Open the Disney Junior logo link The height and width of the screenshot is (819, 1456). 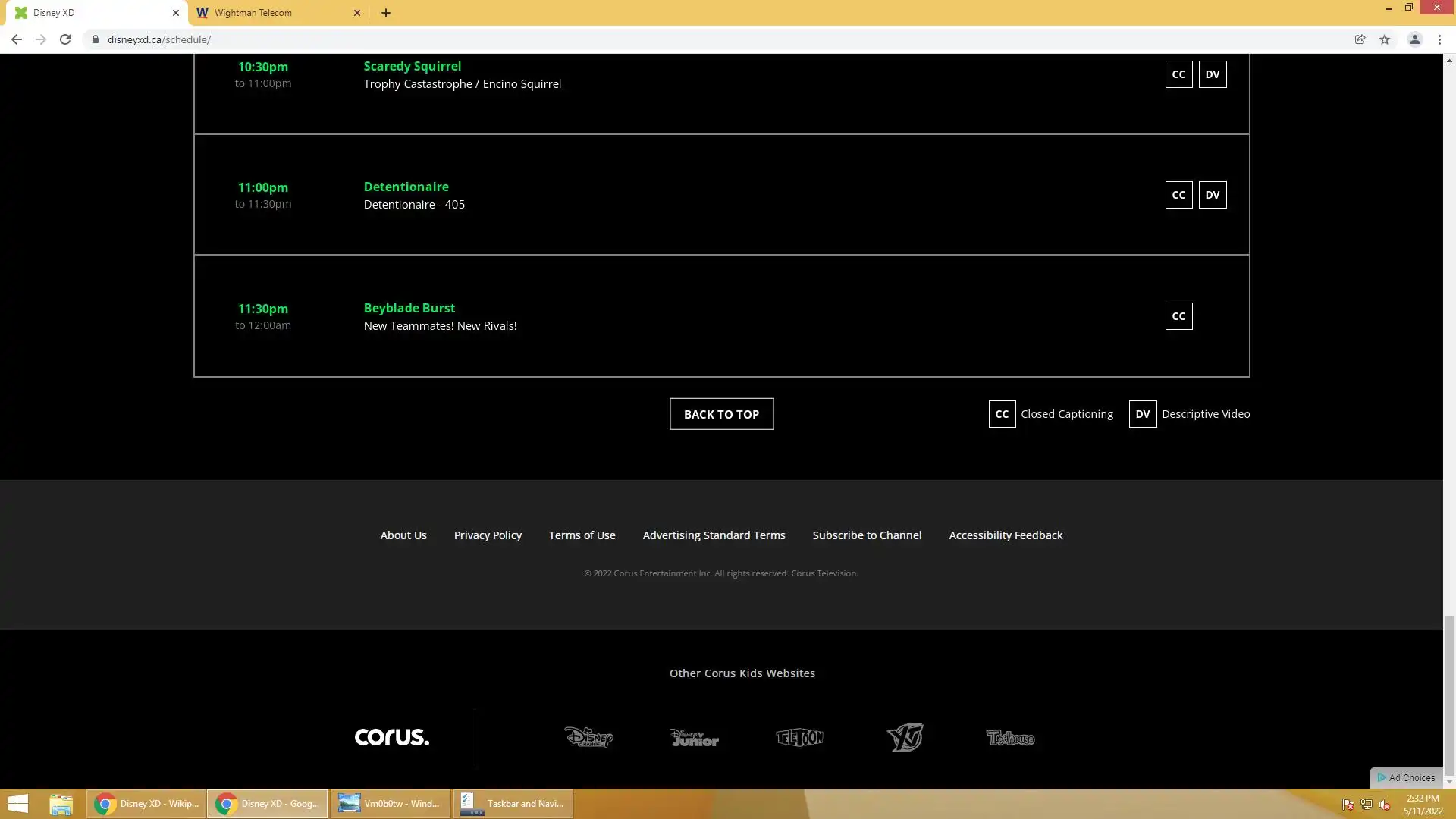pos(694,737)
